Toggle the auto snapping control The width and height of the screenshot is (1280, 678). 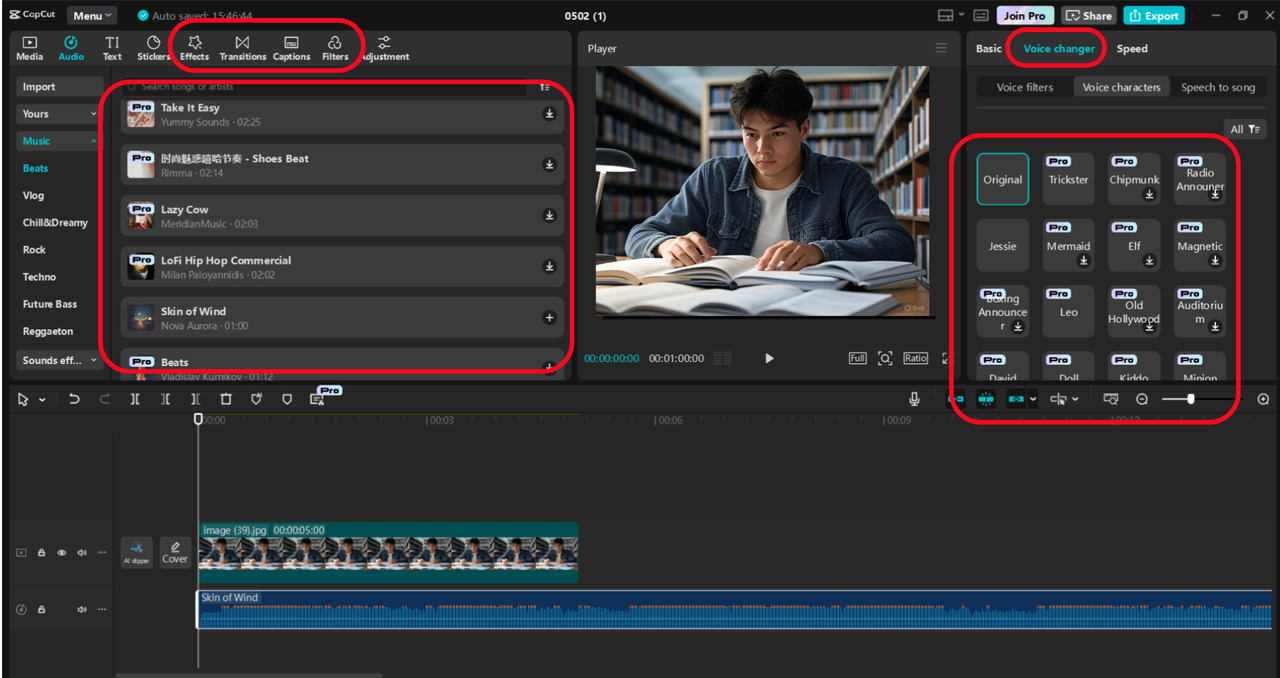pos(986,399)
